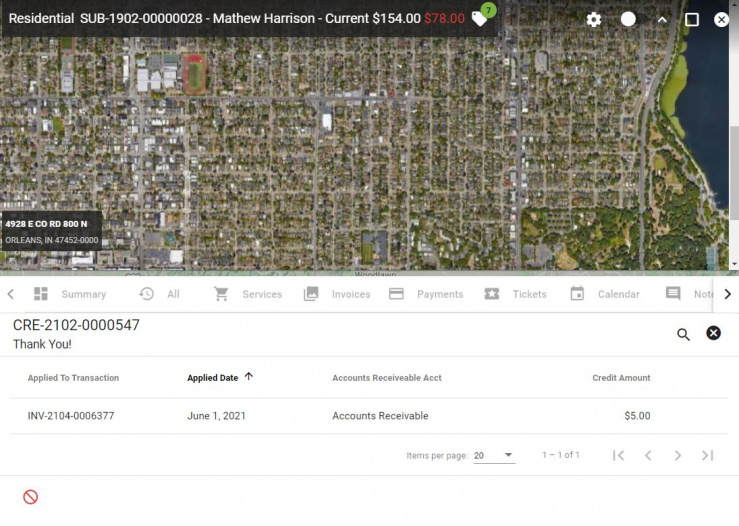The width and height of the screenshot is (739, 526).
Task: Click scrollbar down arrow beside map
Action: (734, 265)
